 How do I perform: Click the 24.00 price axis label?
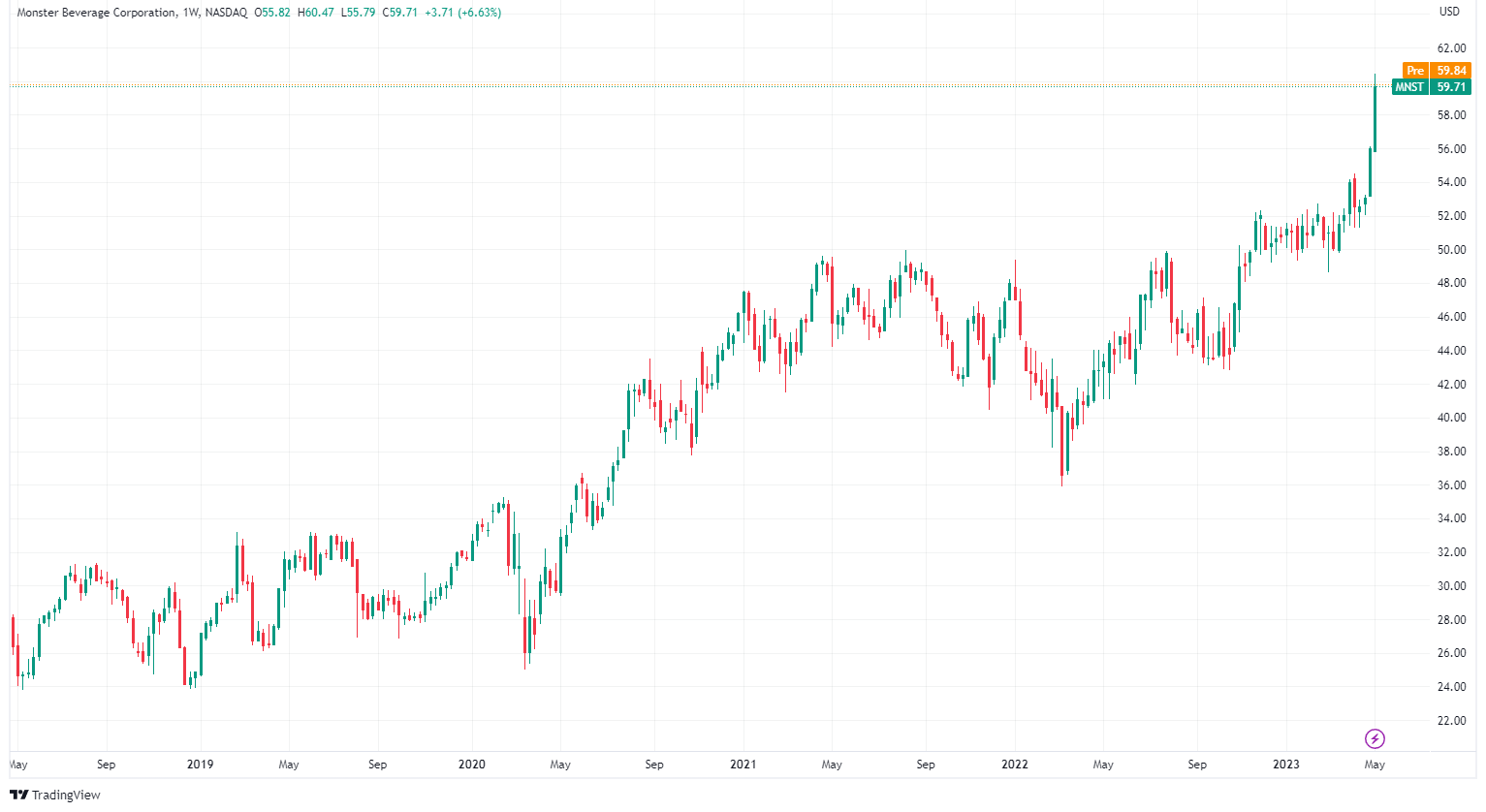pyautogui.click(x=1451, y=687)
